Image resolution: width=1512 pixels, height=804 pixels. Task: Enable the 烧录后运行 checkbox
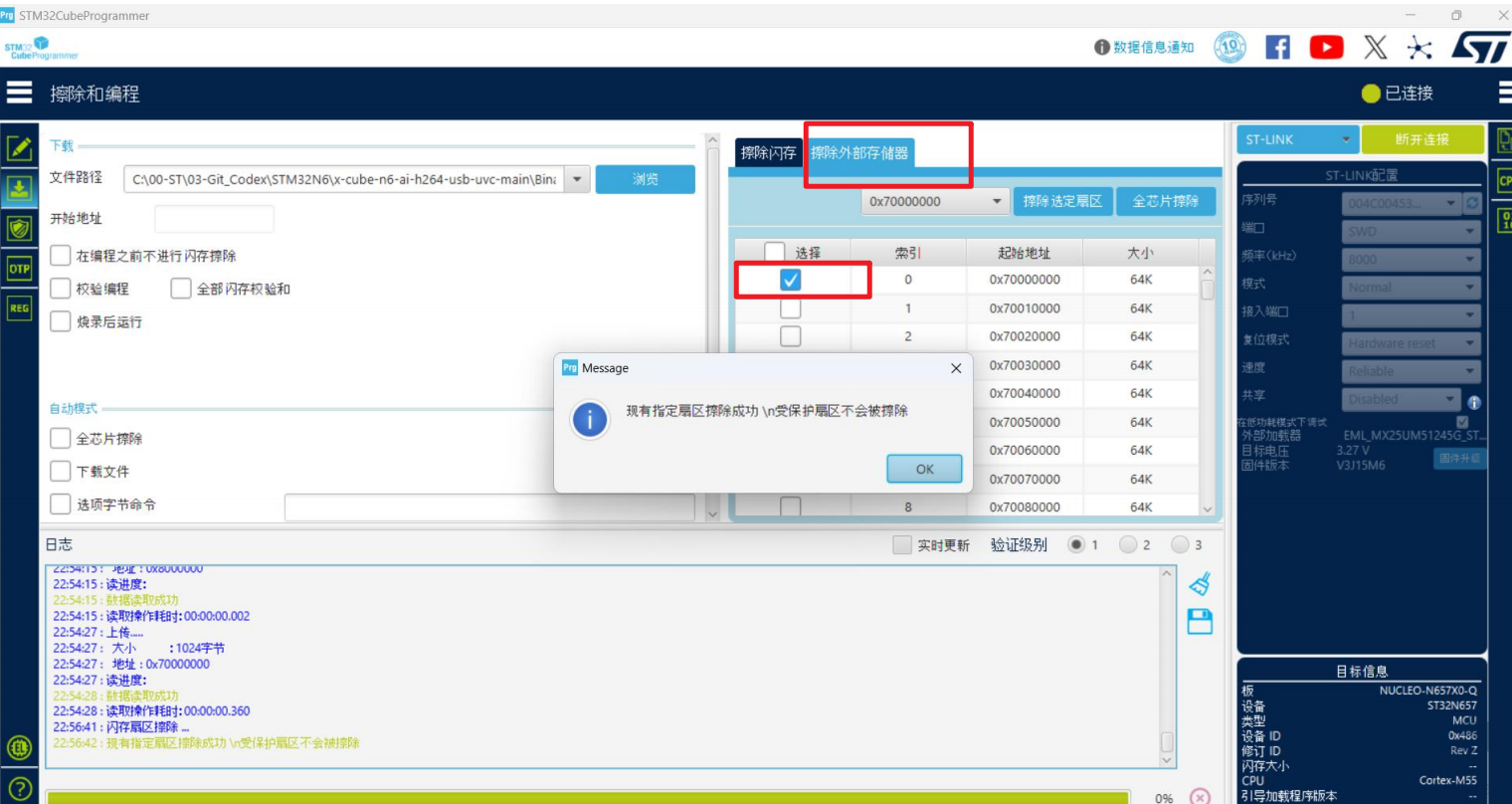(61, 321)
